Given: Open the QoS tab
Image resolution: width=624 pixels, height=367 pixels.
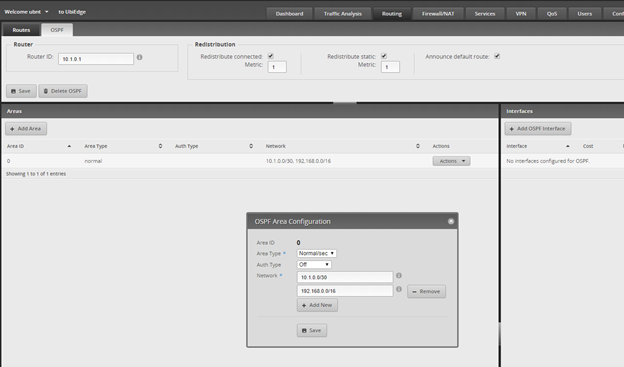Looking at the screenshot, I should [x=552, y=14].
